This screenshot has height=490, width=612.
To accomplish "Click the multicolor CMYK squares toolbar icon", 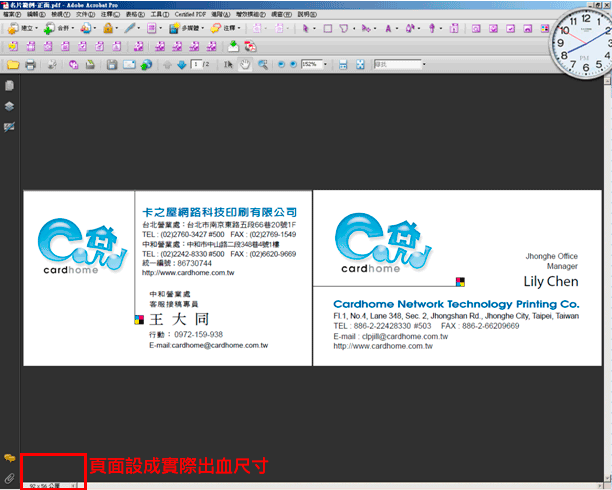I will pos(544,29).
